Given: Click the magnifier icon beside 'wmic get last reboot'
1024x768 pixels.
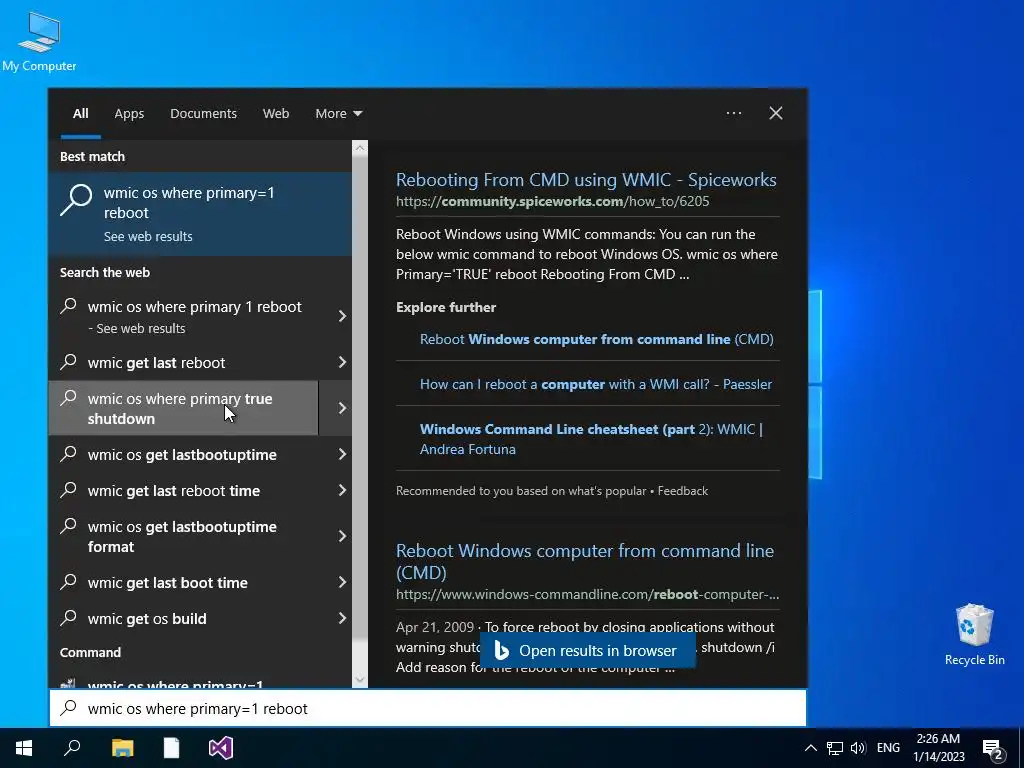Looking at the screenshot, I should [69, 361].
